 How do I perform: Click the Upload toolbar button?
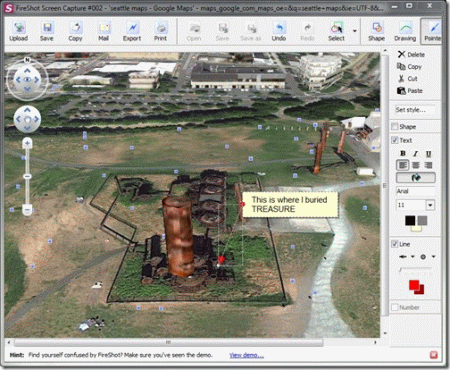pos(19,32)
